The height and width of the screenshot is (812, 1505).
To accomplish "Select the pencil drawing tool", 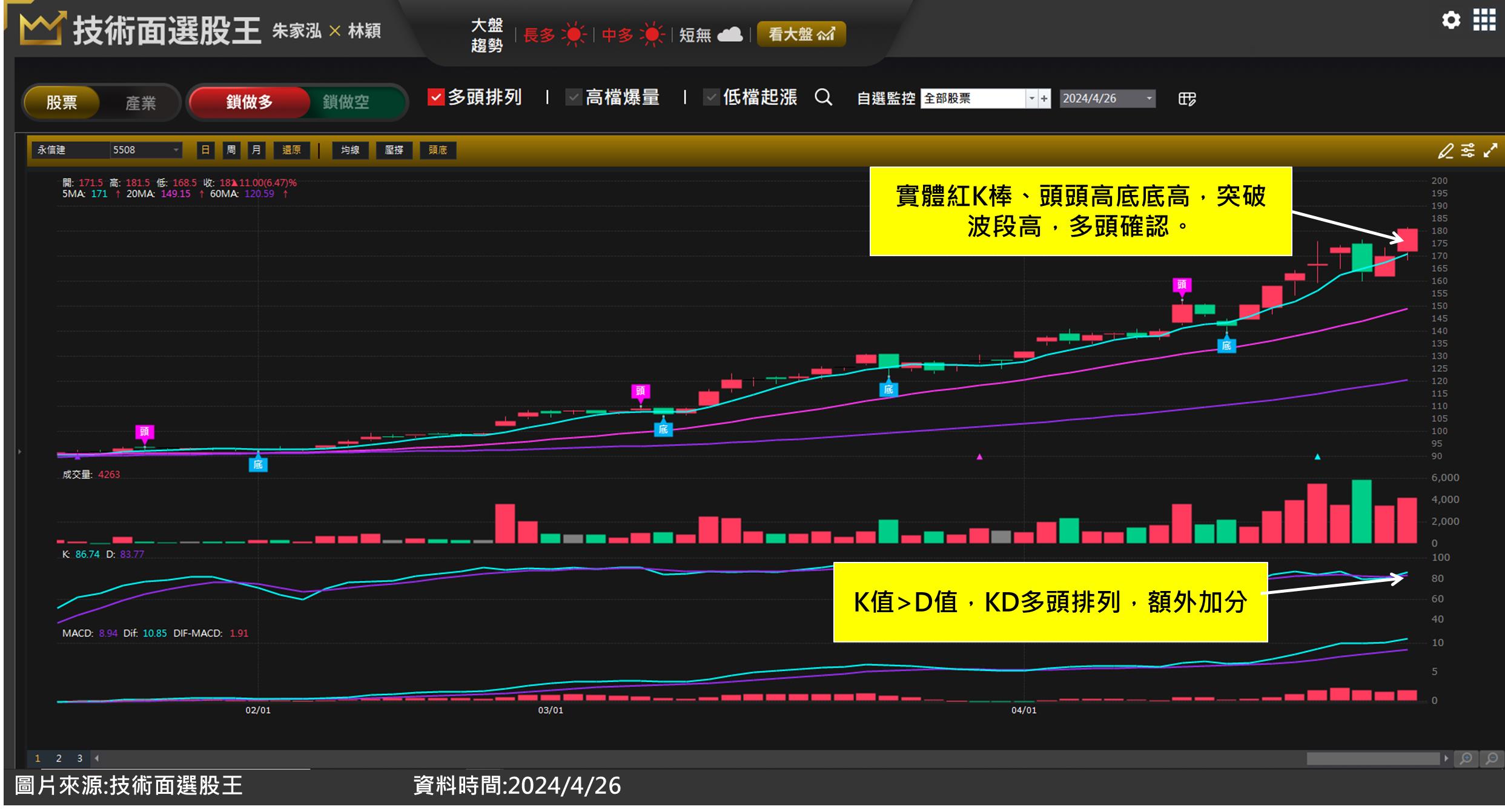I will (1445, 151).
